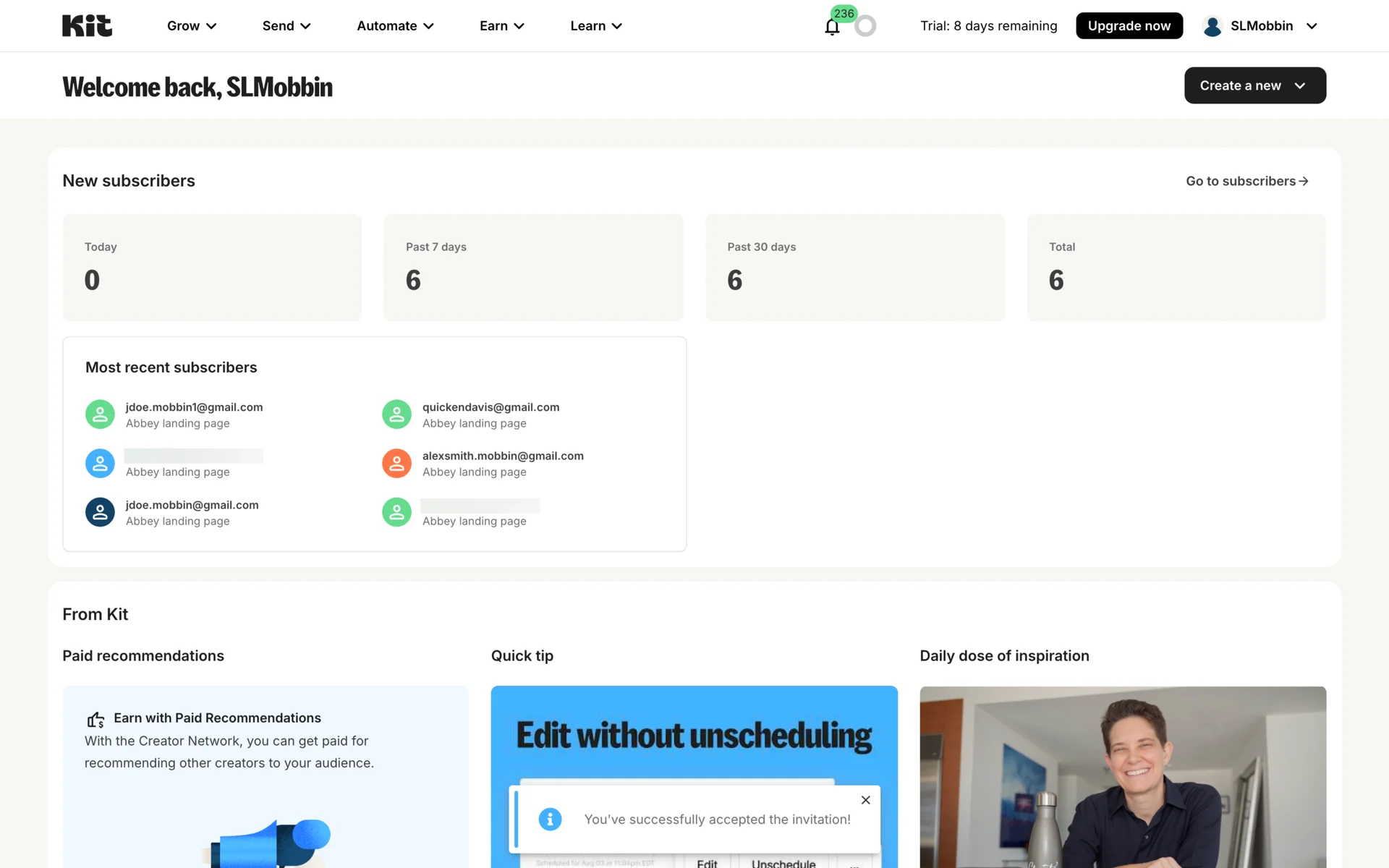
Task: Click the Upgrade now button
Action: click(x=1129, y=26)
